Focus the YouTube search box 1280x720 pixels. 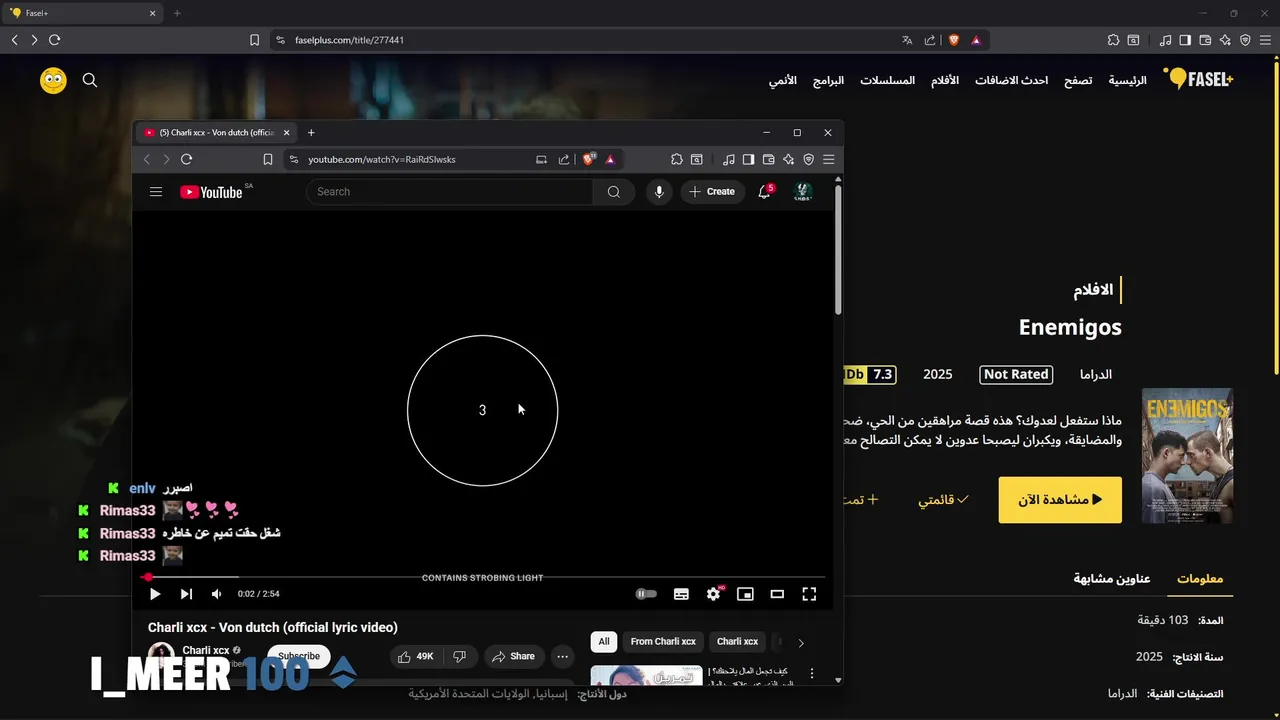(x=450, y=192)
